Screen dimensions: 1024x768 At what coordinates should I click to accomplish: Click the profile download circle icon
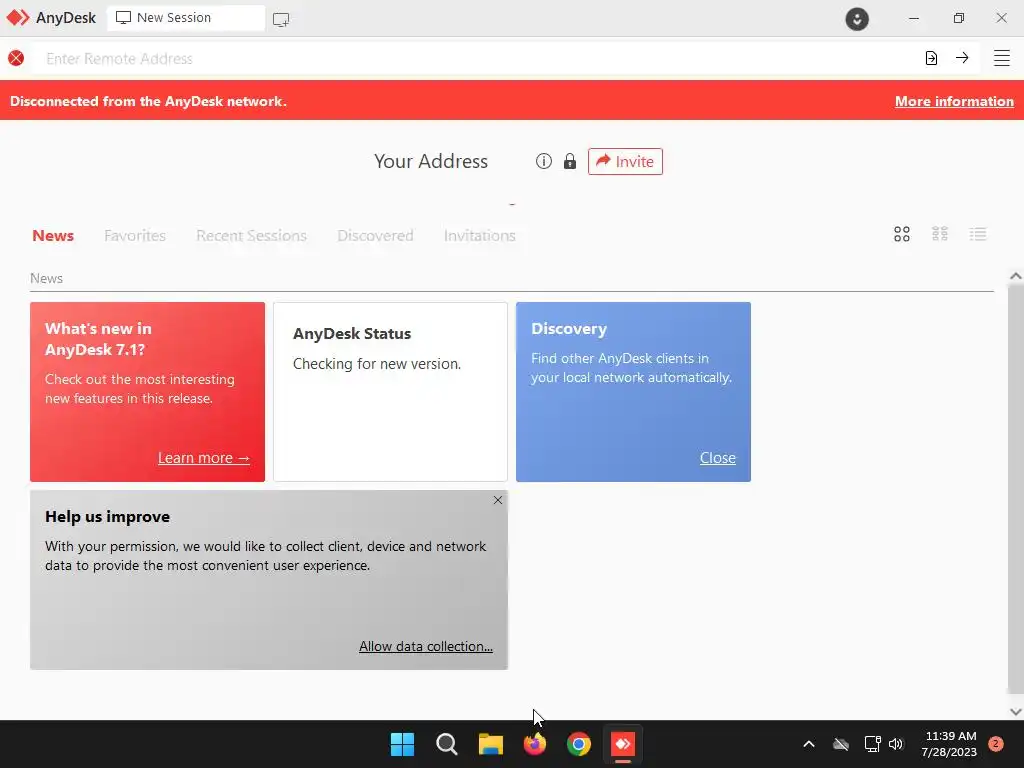tap(857, 18)
